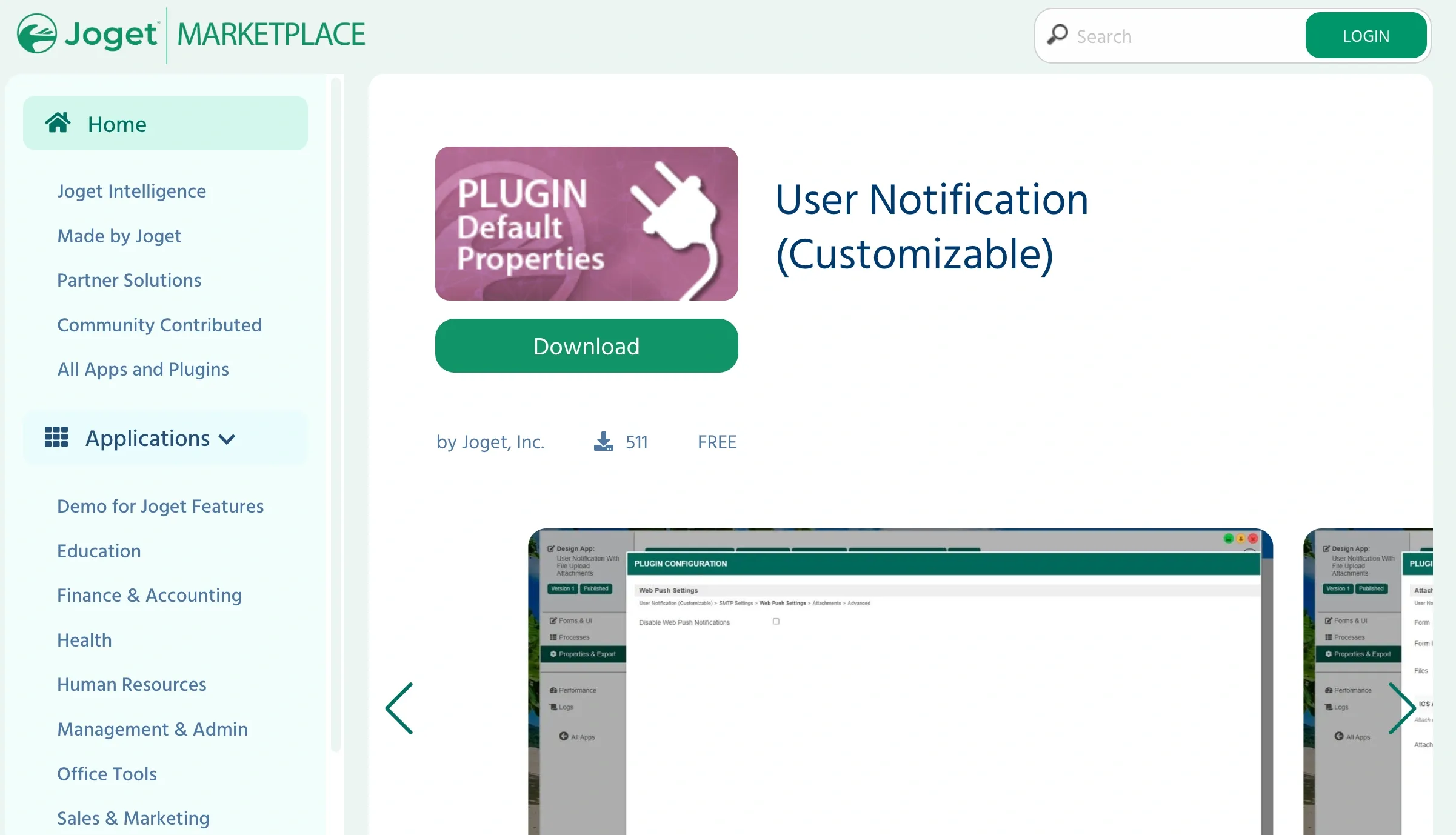Click the LOGIN button

1365,36
